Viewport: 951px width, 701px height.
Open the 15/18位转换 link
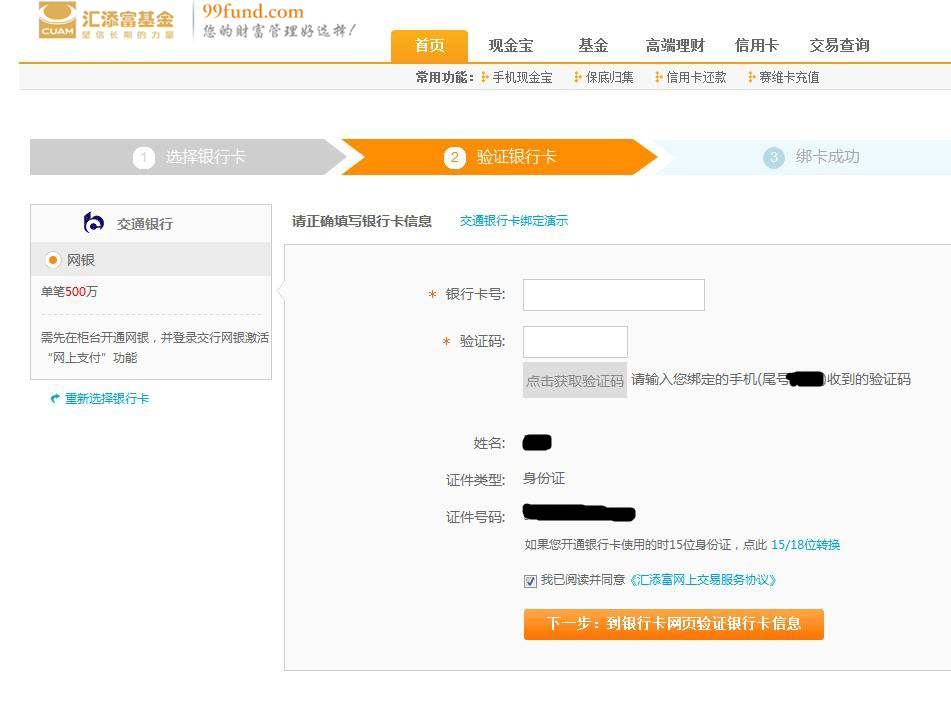[805, 545]
